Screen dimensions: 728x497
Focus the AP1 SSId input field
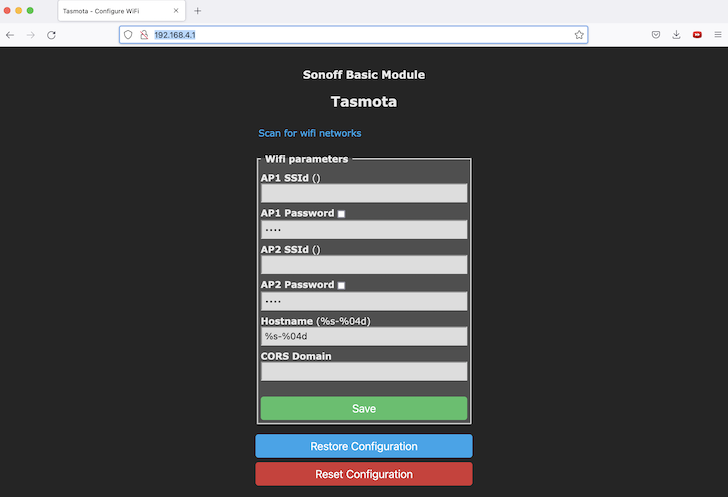pyautogui.click(x=364, y=193)
